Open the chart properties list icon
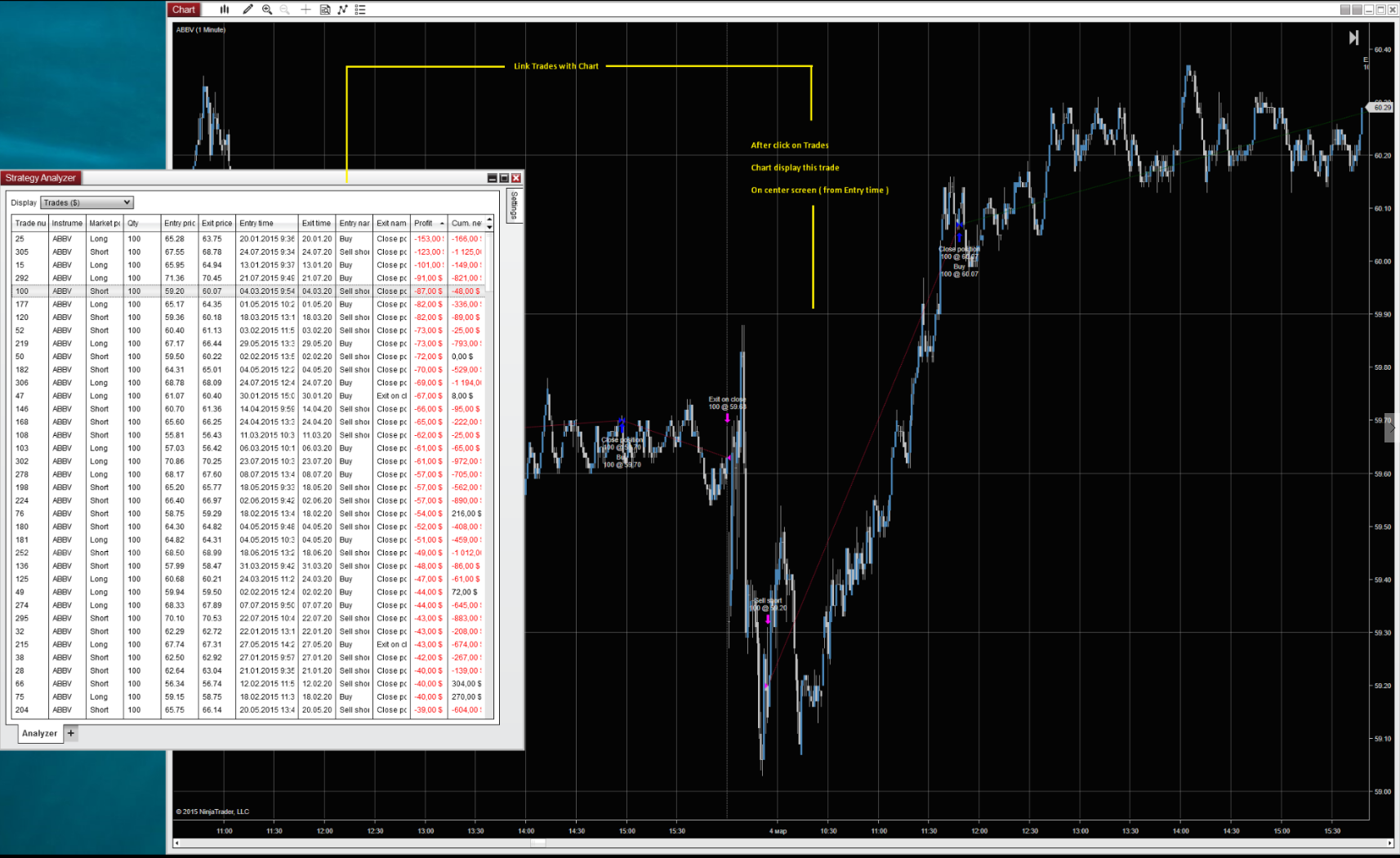Image resolution: width=1400 pixels, height=858 pixels. [360, 10]
